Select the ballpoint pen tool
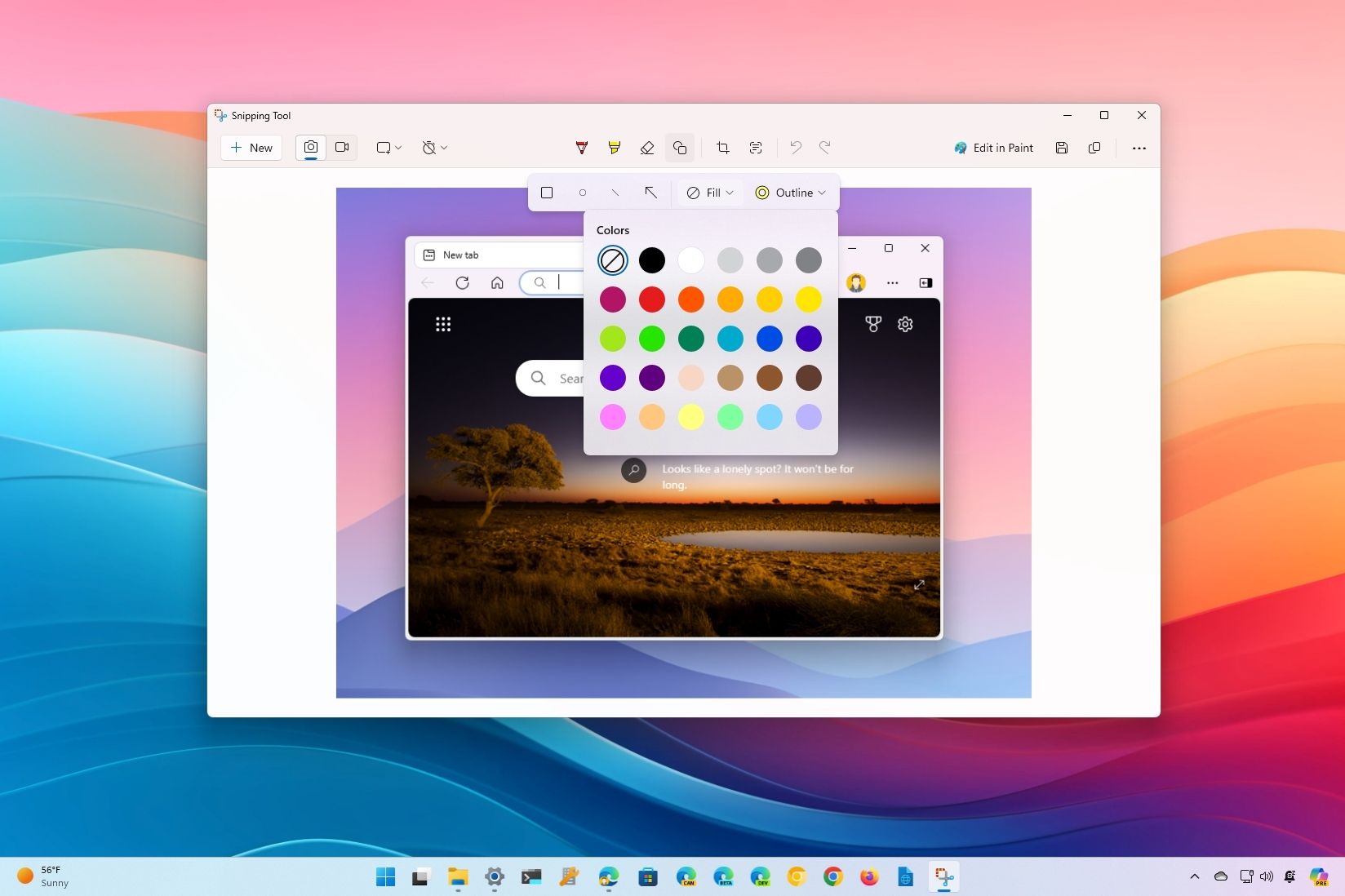 click(581, 148)
